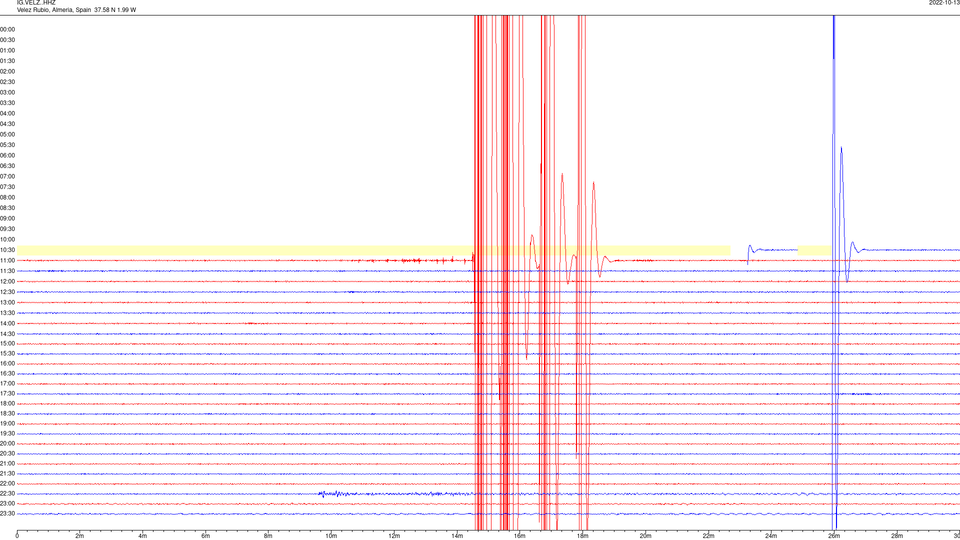960x540 pixels.
Task: Click the 2m axis tick label
Action: click(80, 536)
